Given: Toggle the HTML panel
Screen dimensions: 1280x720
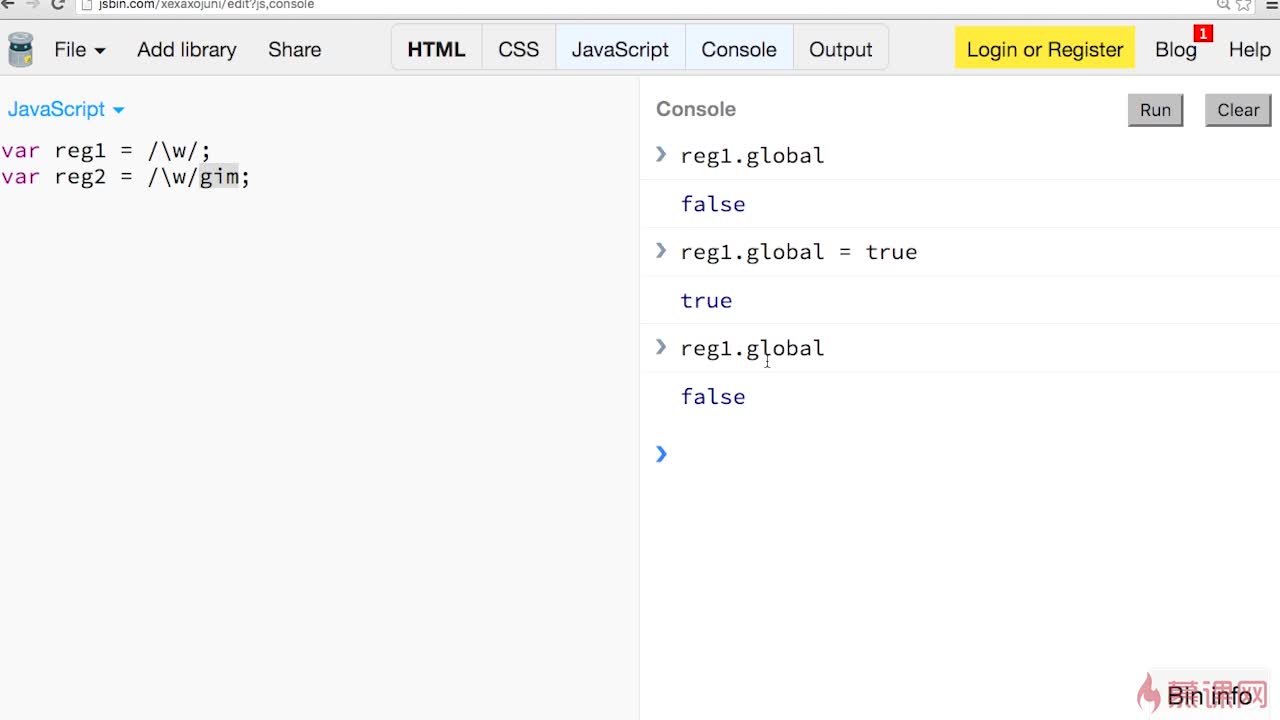Looking at the screenshot, I should 436,49.
